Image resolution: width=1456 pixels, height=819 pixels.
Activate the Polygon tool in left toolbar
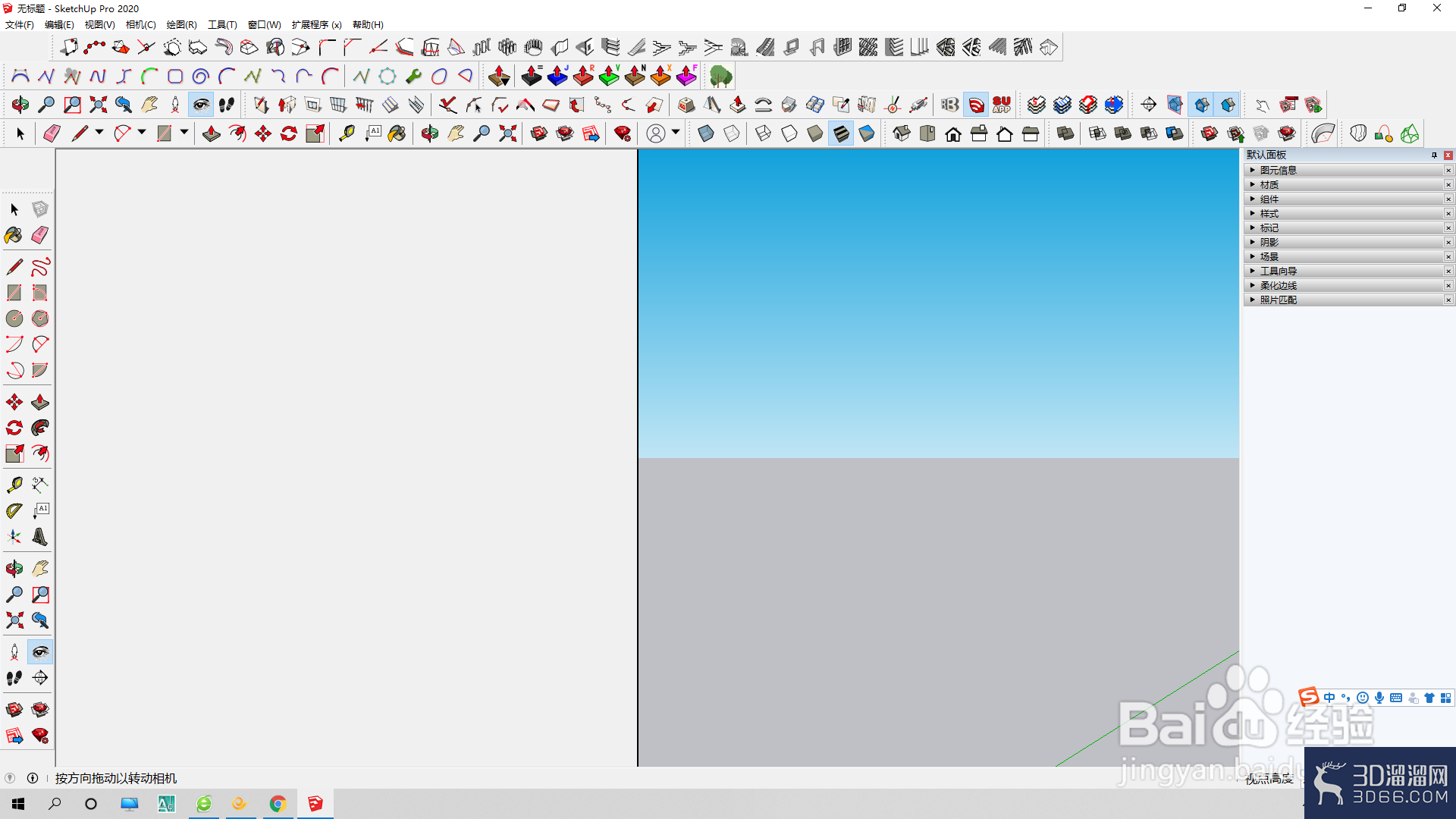tap(40, 318)
